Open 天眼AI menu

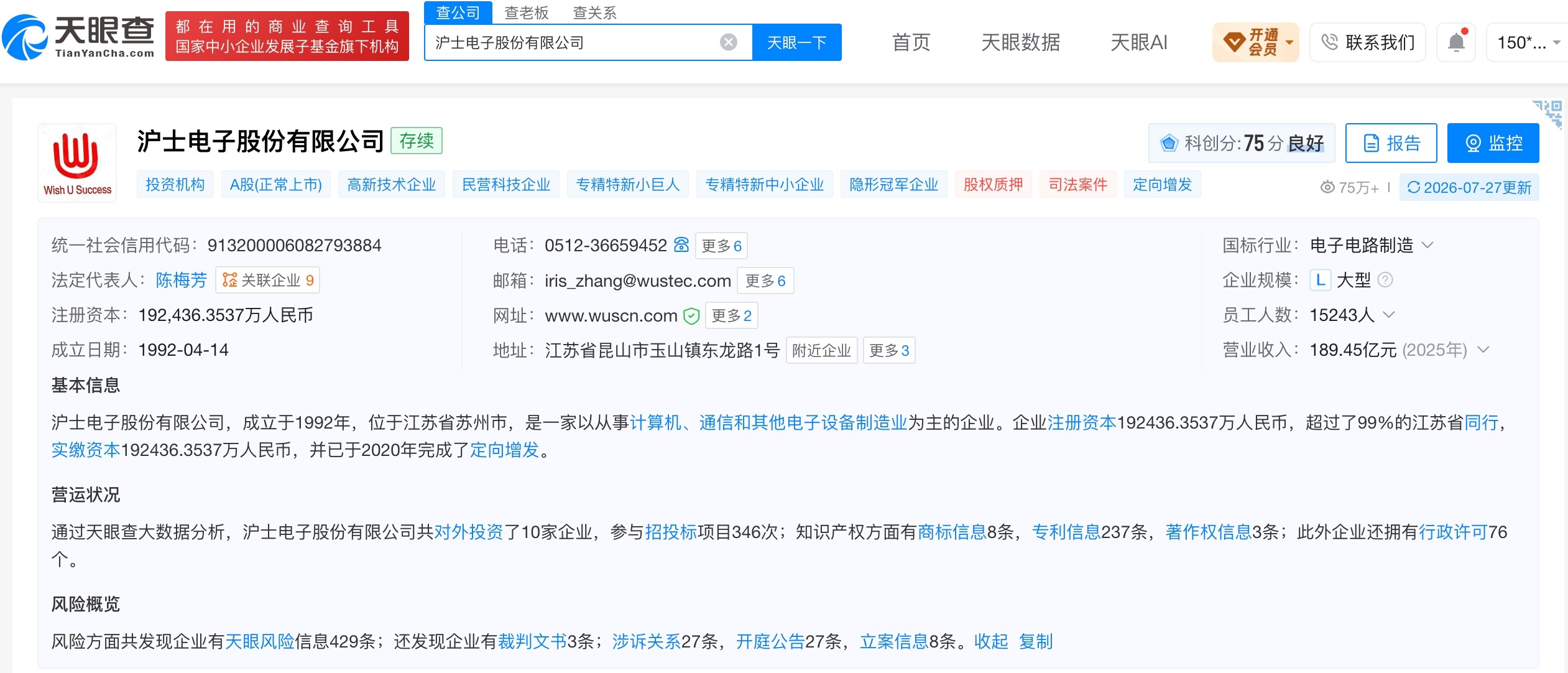pyautogui.click(x=1139, y=42)
